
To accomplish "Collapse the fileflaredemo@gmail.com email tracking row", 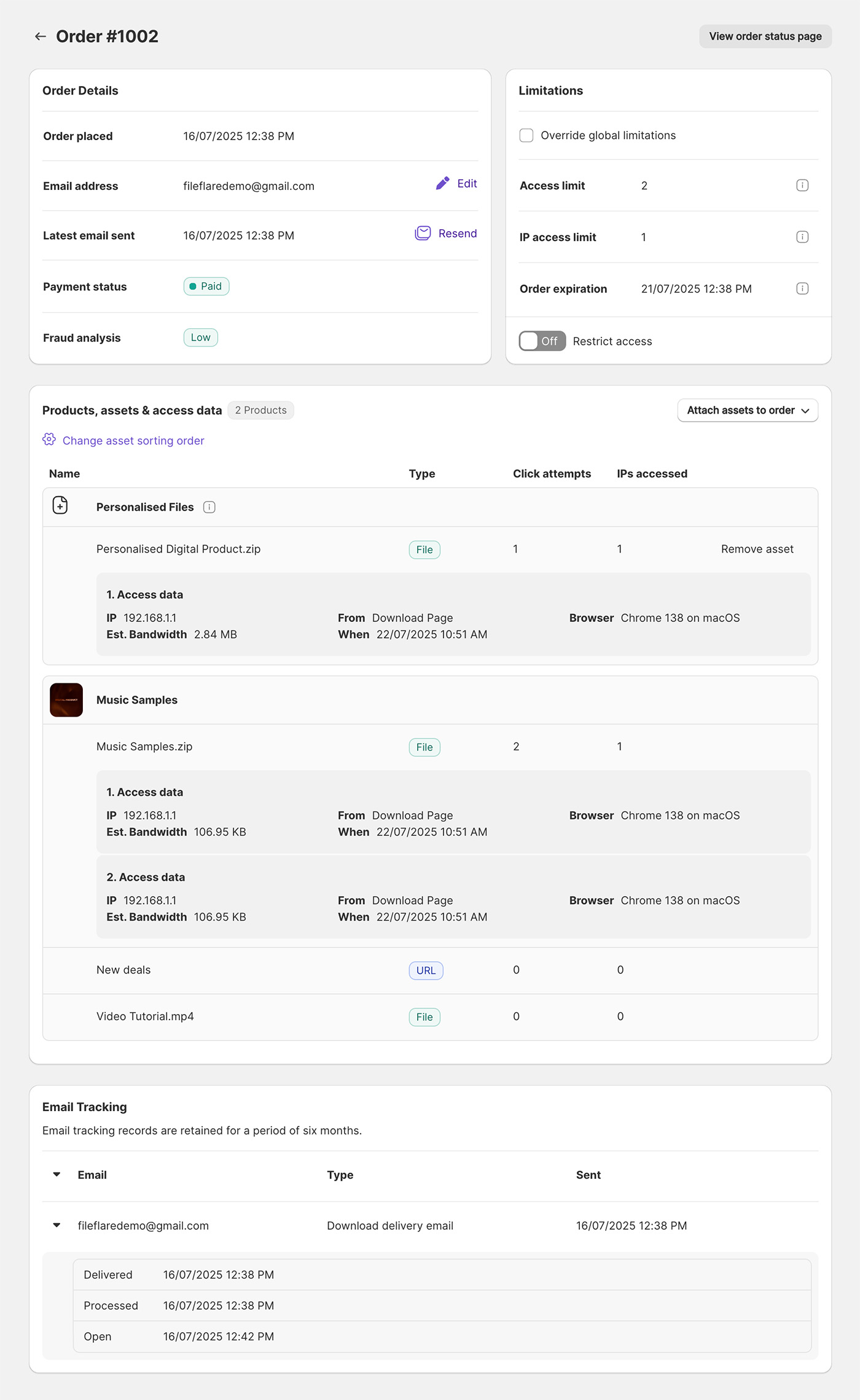I will [57, 1225].
